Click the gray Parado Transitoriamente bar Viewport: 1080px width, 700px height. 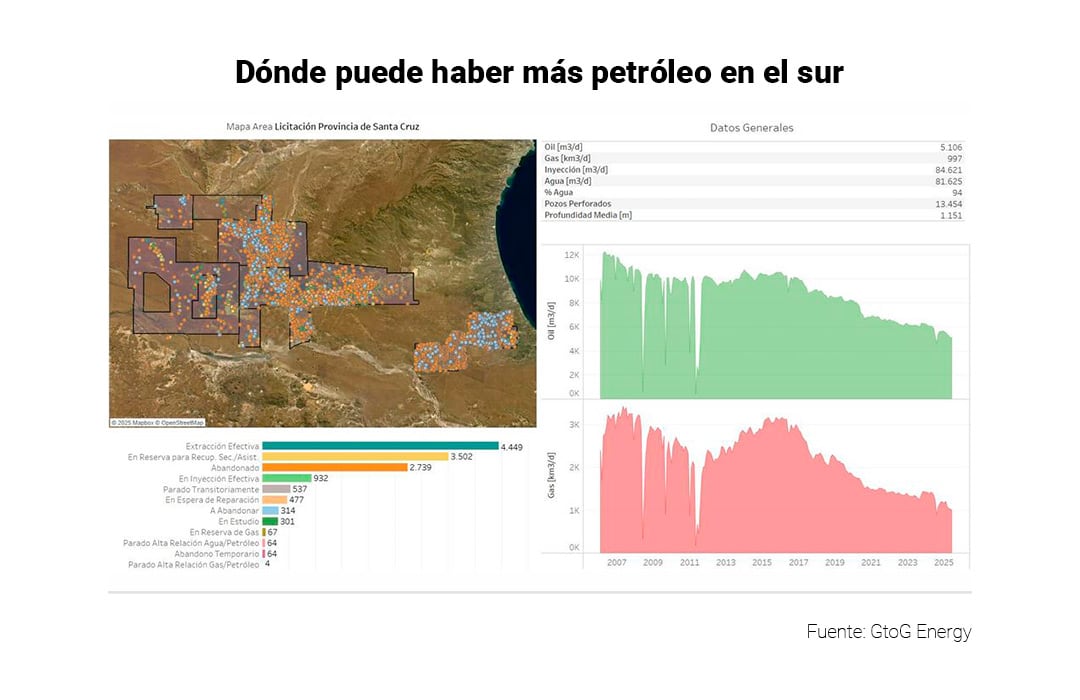tap(276, 489)
